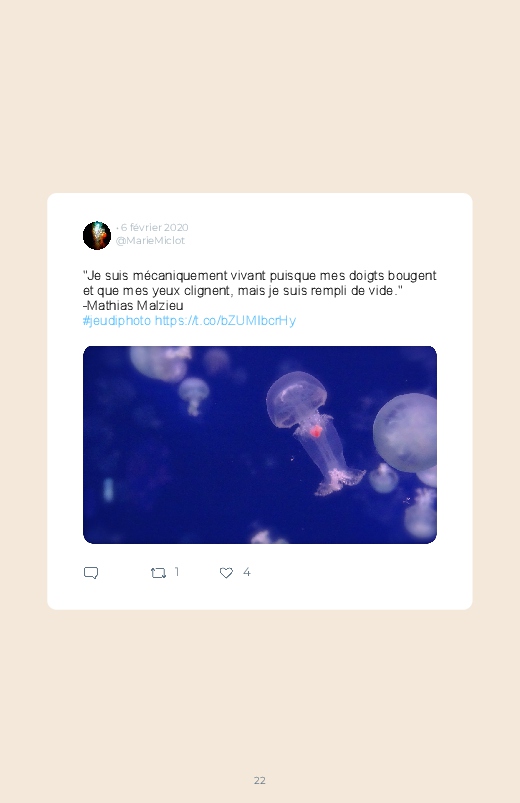Like the tweet with the heart icon

pos(226,573)
